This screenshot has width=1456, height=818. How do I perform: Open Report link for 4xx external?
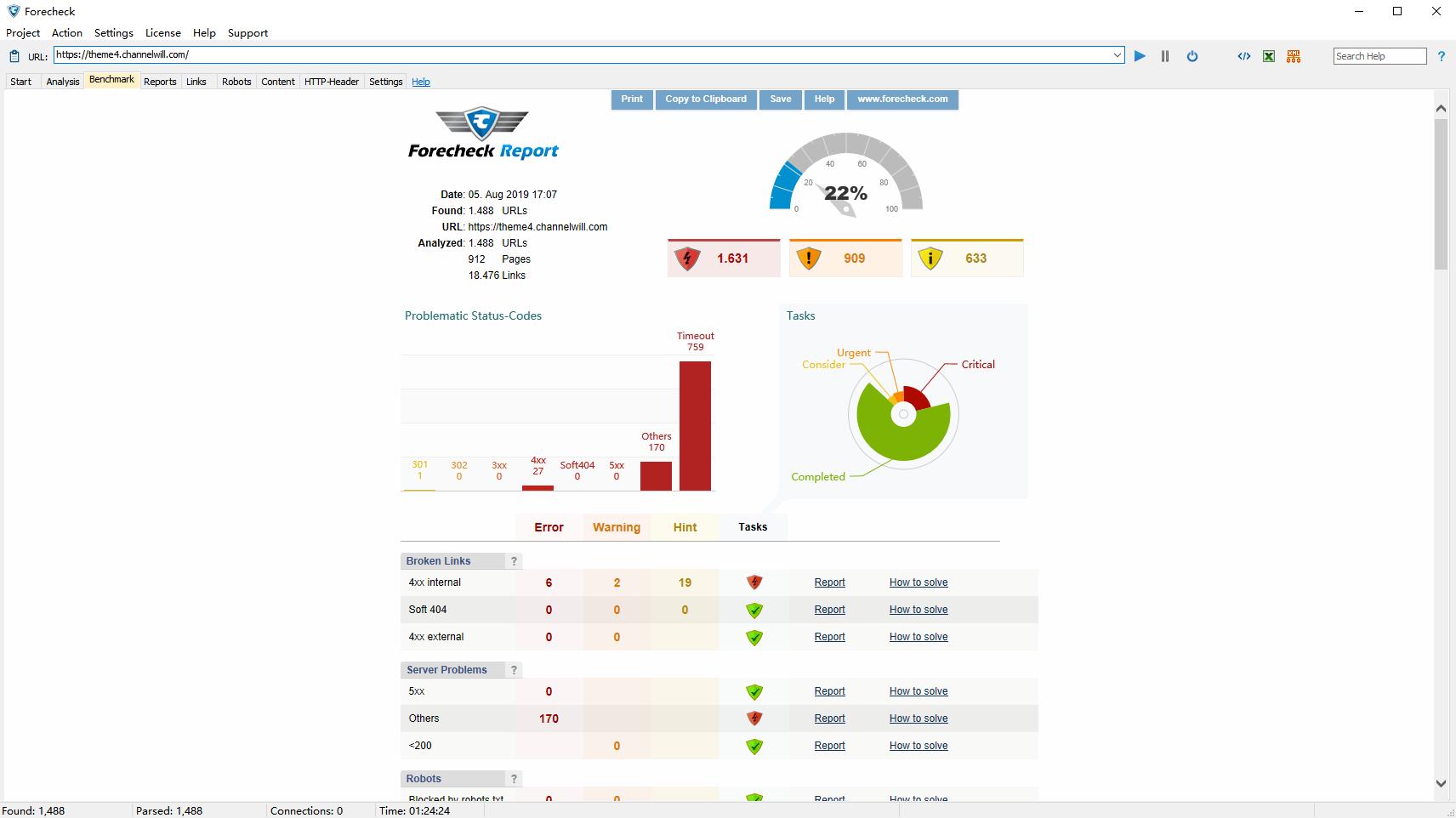829,637
